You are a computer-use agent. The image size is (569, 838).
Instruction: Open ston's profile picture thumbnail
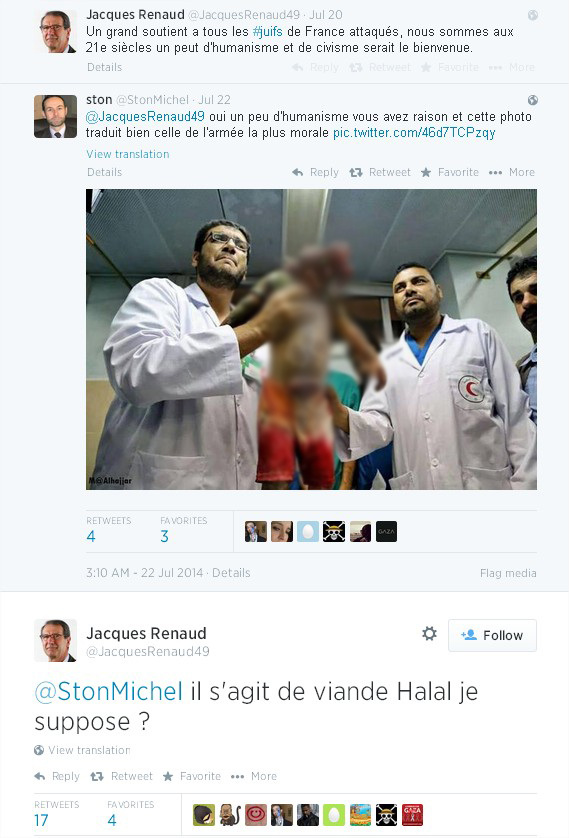pyautogui.click(x=56, y=117)
